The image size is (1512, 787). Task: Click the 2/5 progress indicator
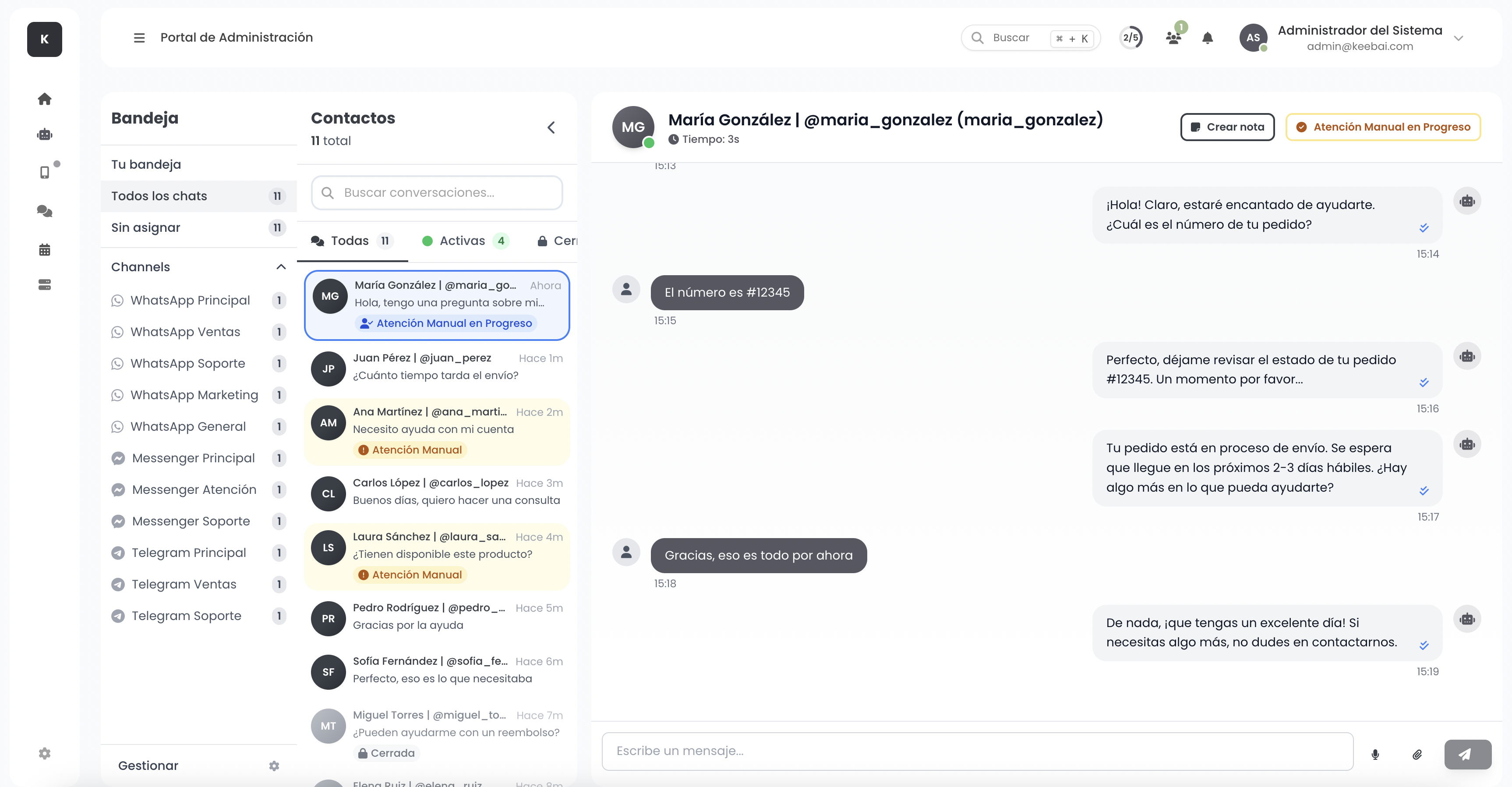(1131, 38)
